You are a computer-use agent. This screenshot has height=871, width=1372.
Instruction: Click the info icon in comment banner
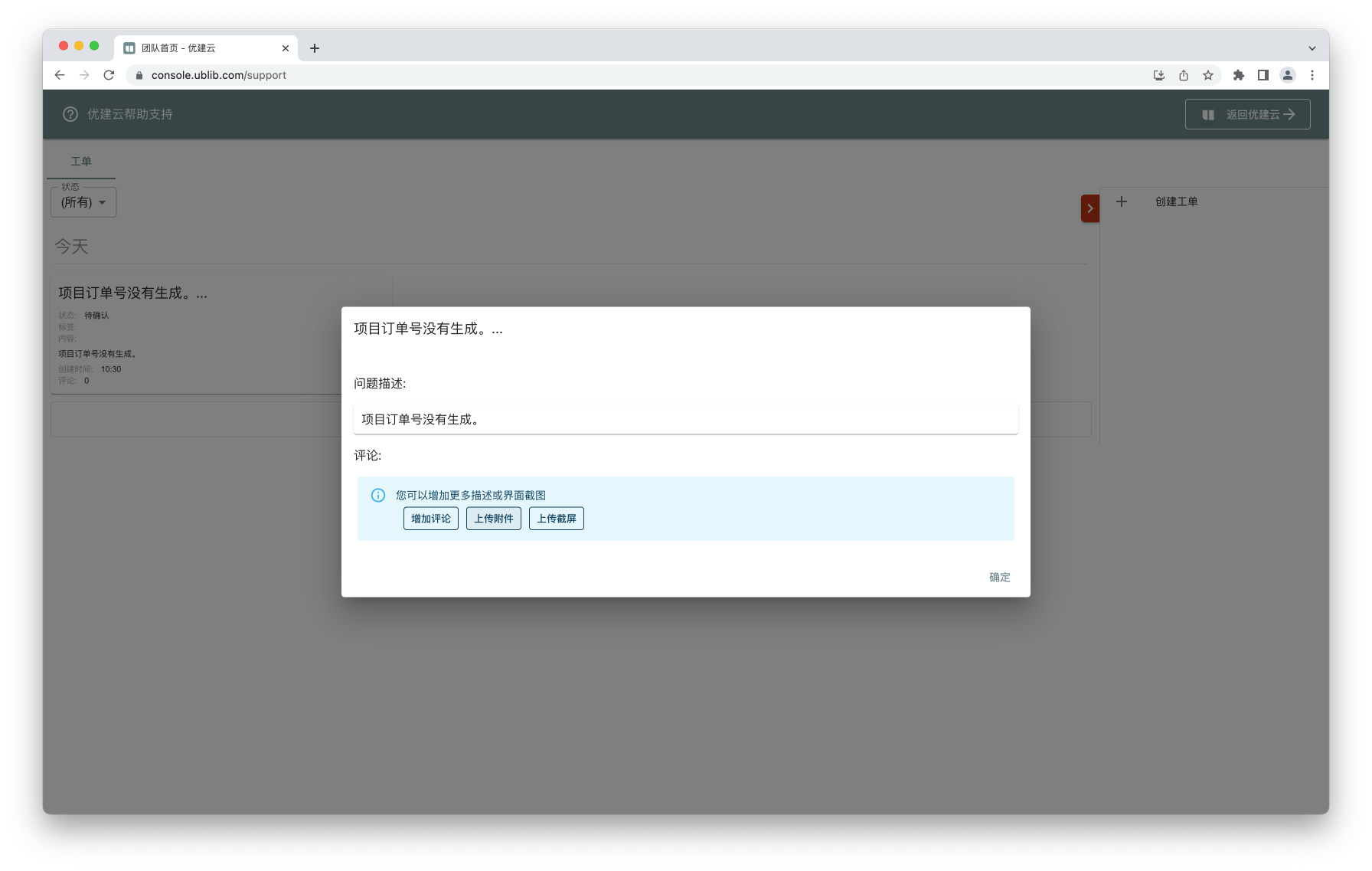click(378, 496)
